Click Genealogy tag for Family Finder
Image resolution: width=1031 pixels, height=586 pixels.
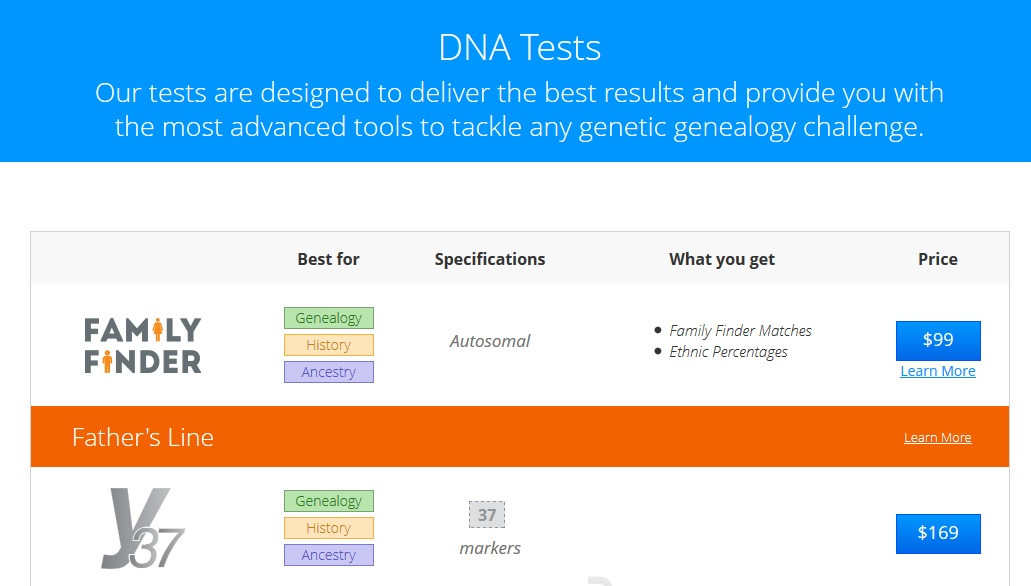[x=329, y=318]
